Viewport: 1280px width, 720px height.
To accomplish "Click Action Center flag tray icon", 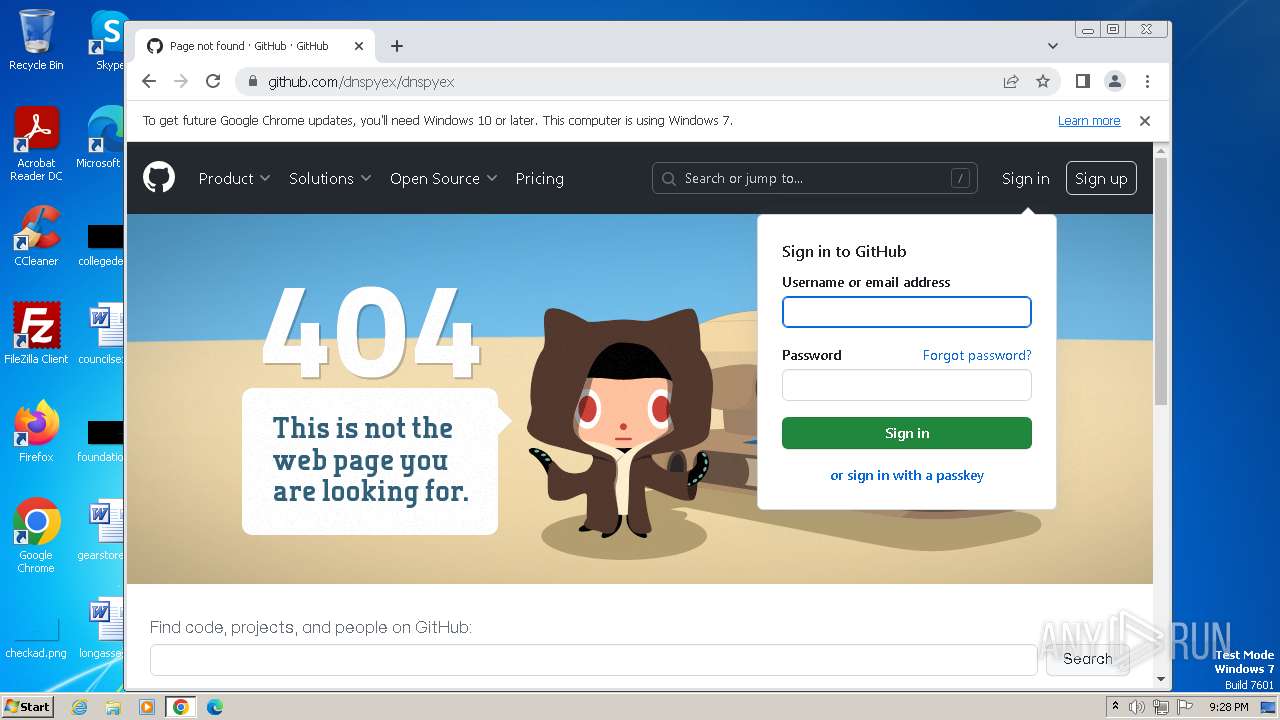I will coord(1183,707).
